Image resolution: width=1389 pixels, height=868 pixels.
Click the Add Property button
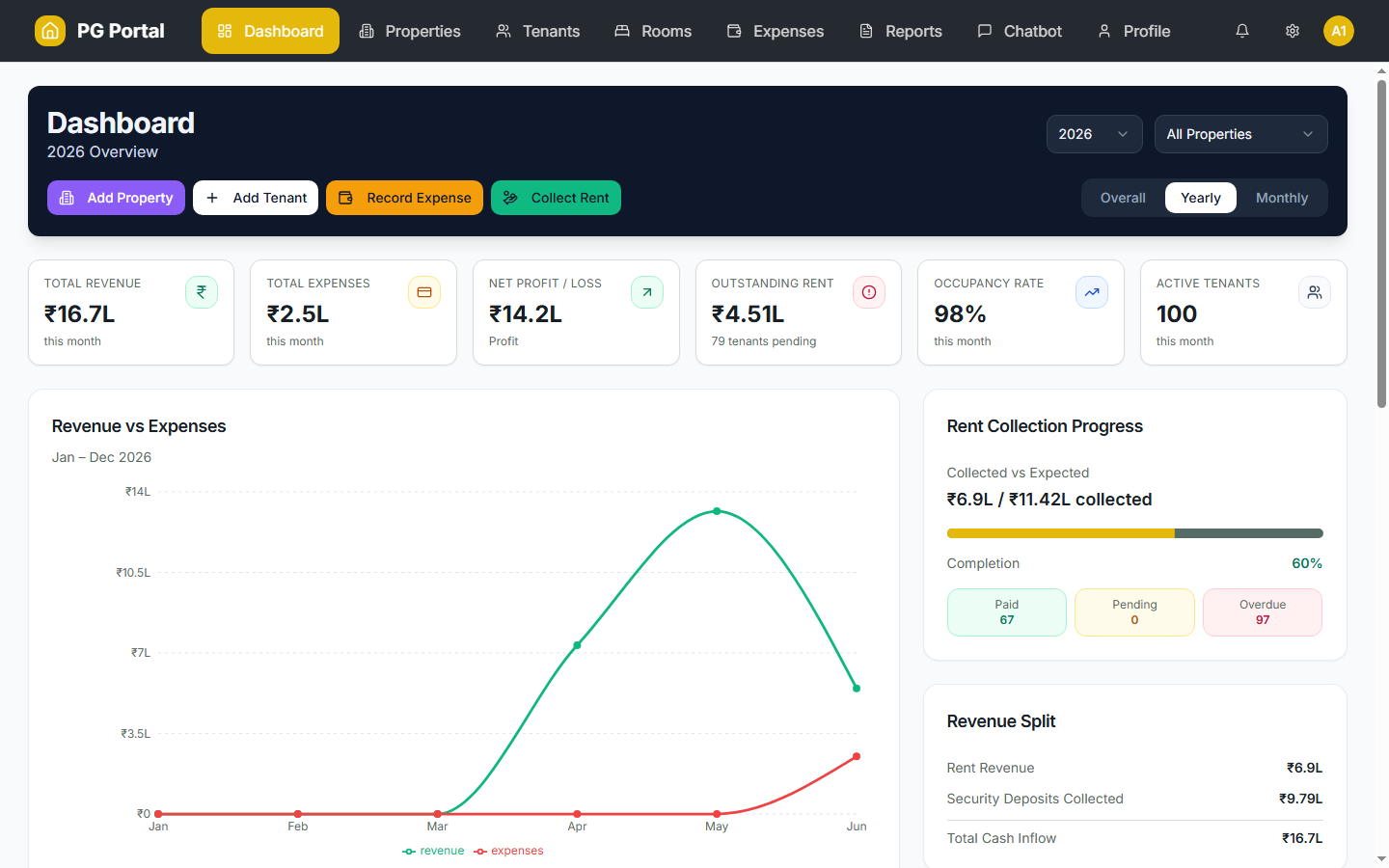(x=116, y=198)
